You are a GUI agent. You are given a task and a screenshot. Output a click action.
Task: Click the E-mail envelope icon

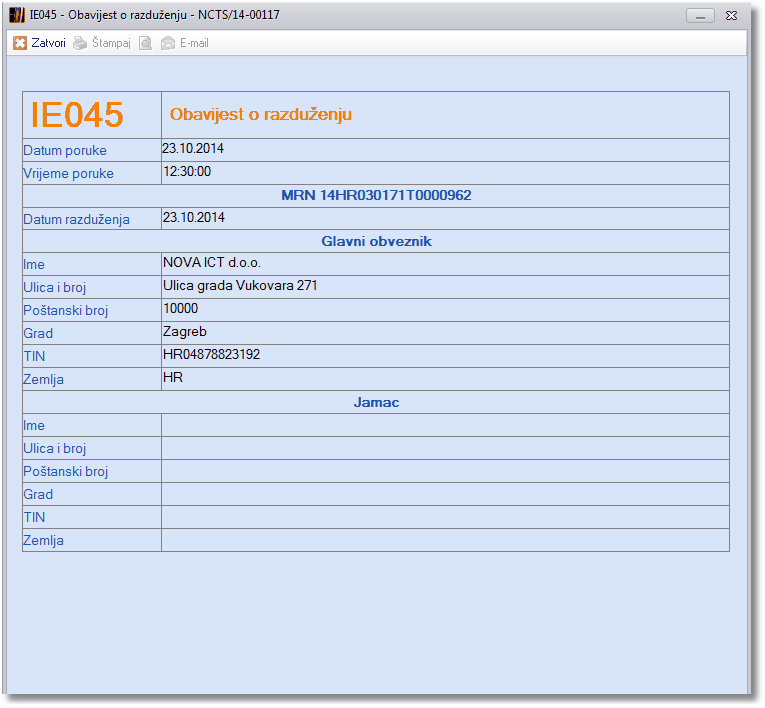click(168, 43)
